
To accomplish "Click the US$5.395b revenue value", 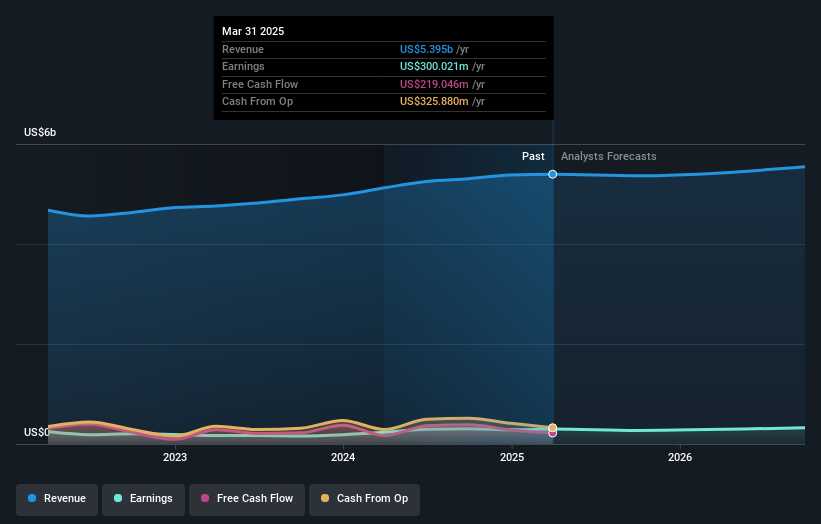I will point(426,49).
